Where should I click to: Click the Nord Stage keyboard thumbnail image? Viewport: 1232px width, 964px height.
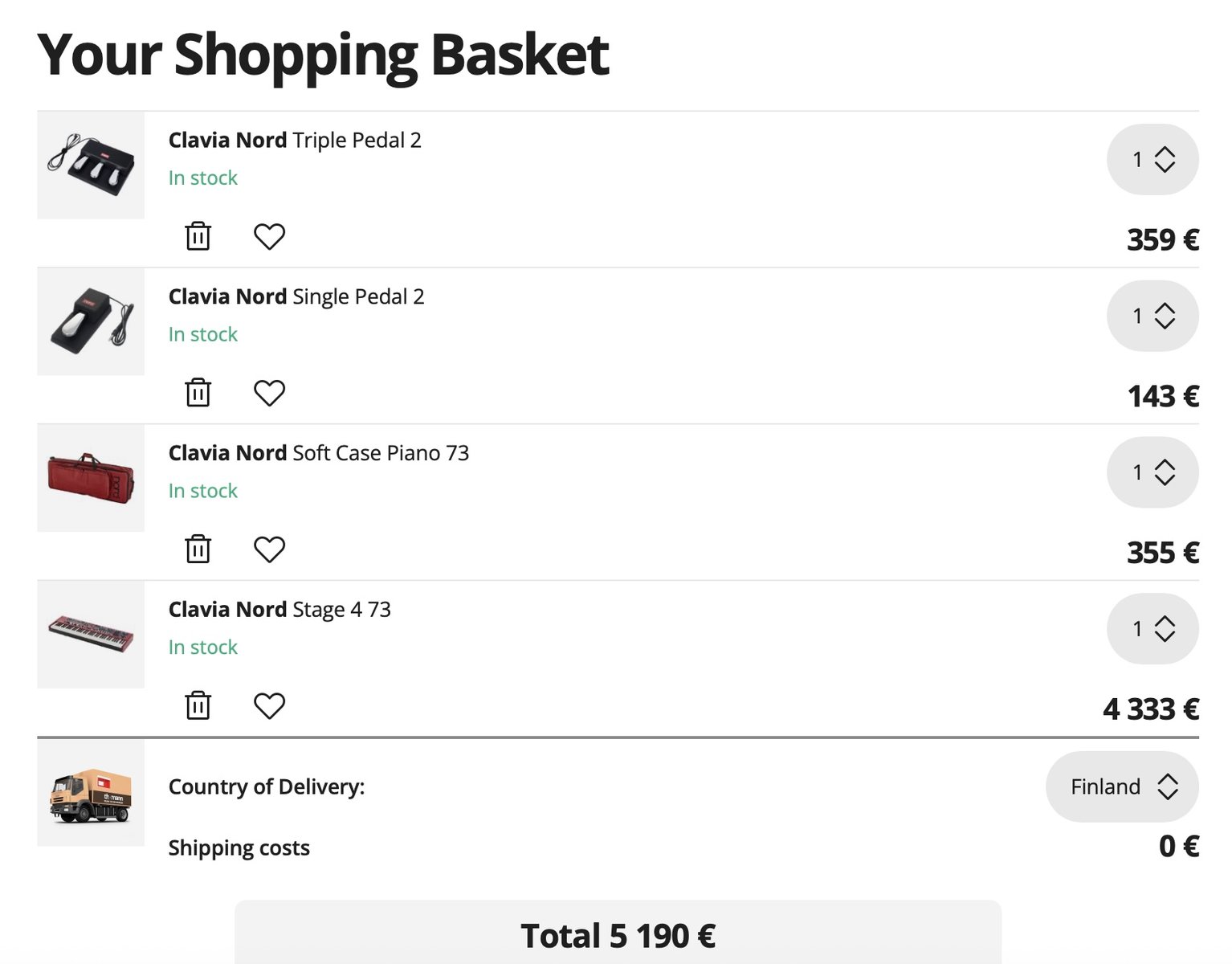91,635
